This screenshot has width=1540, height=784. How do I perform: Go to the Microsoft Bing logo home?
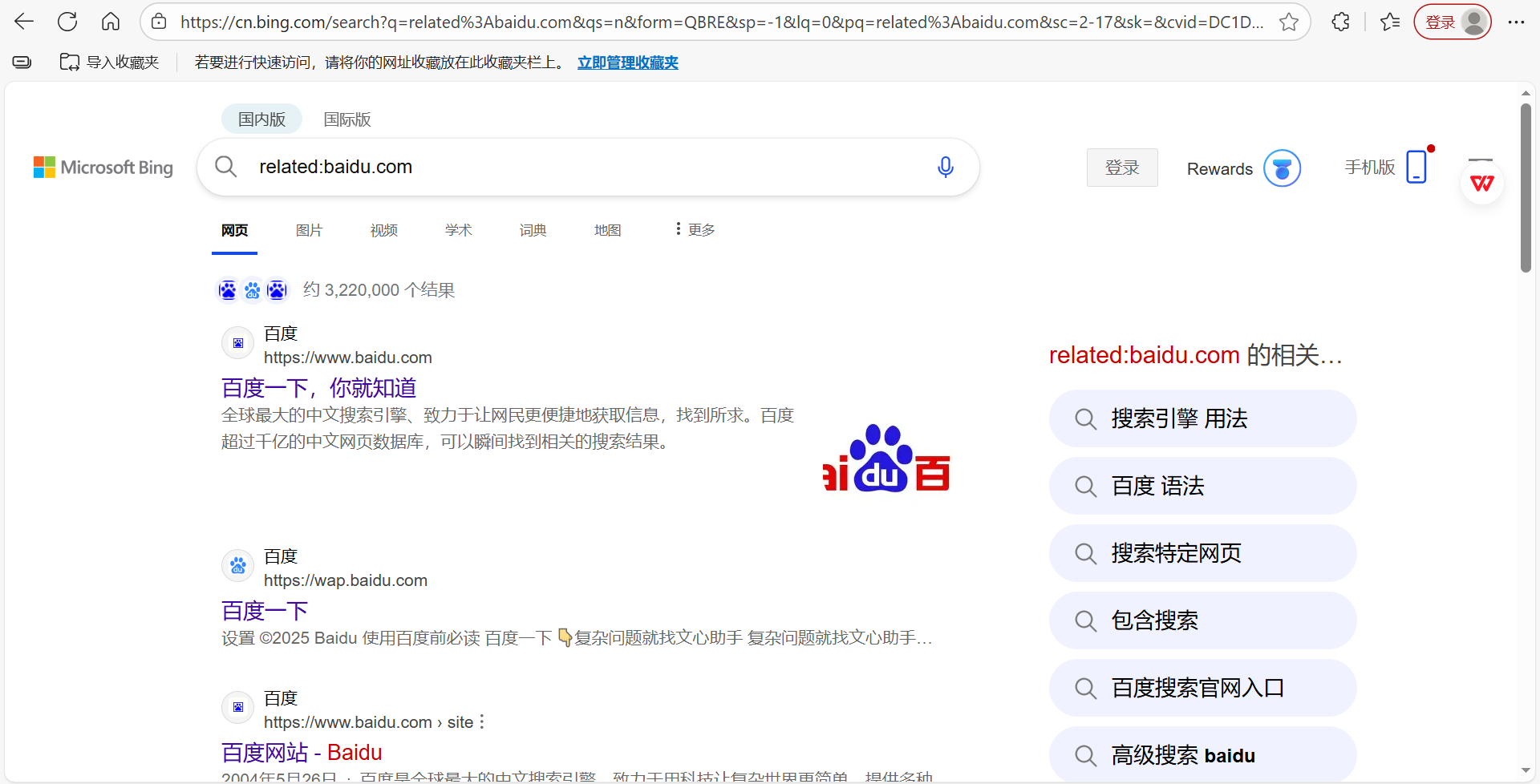click(103, 167)
